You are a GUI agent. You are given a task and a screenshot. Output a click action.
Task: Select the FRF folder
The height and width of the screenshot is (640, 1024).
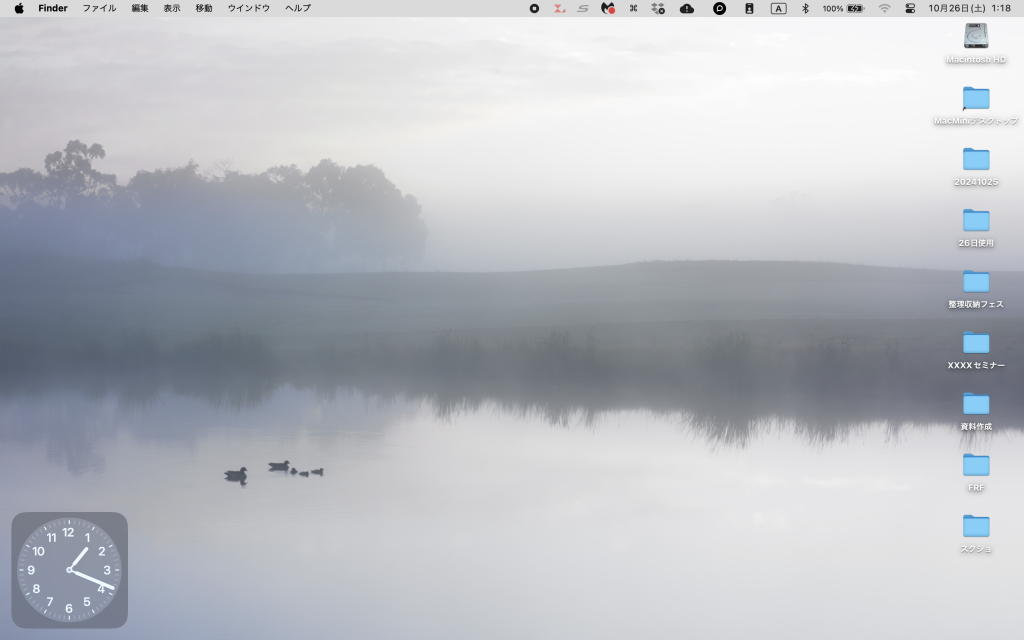coord(976,465)
